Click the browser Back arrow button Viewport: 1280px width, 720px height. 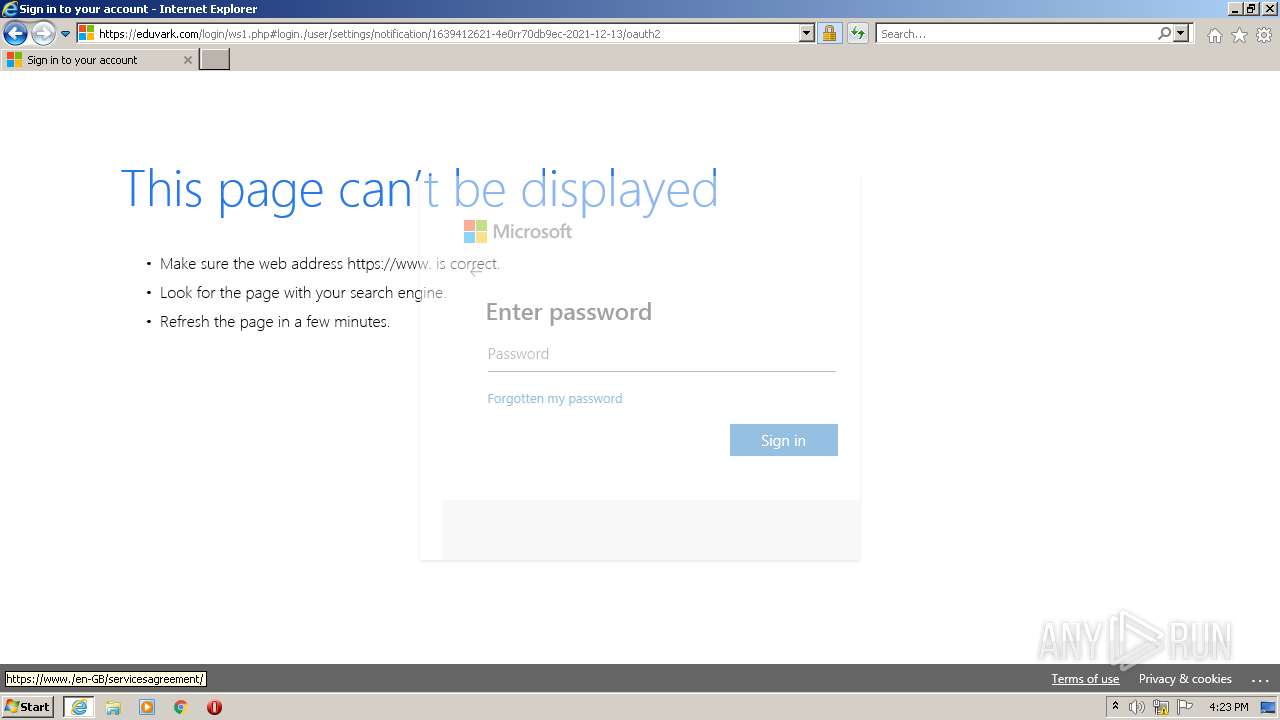coord(15,34)
